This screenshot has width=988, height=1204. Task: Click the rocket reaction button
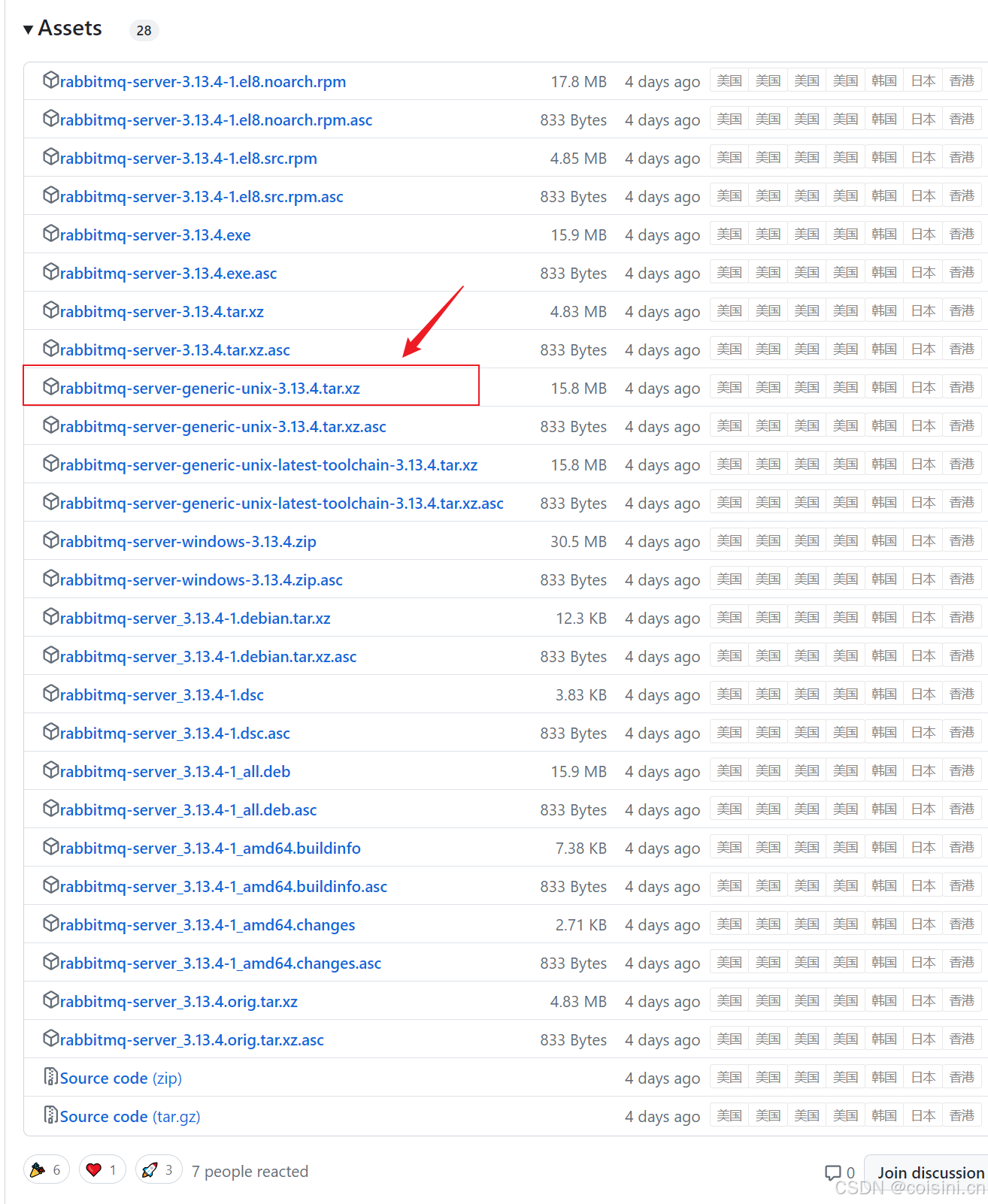point(159,1169)
